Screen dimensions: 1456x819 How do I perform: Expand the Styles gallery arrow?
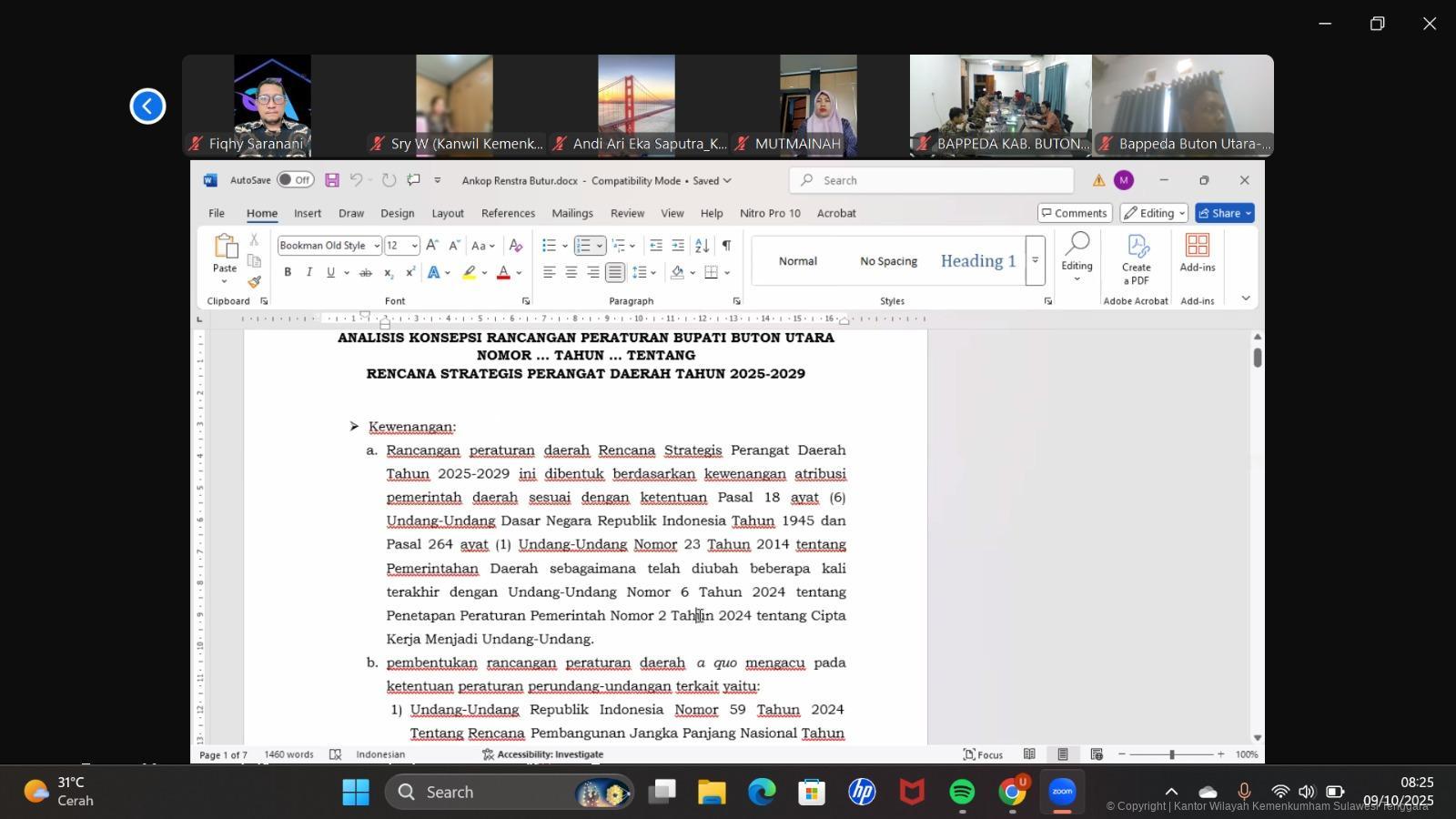pyautogui.click(x=1035, y=261)
